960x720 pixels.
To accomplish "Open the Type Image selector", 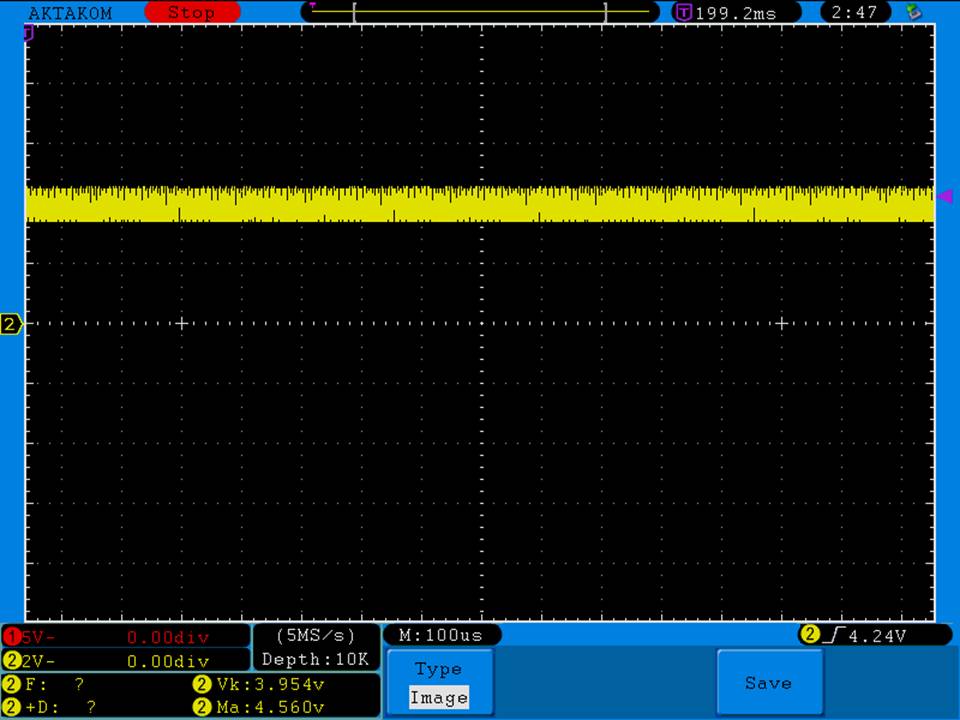I will [x=438, y=684].
